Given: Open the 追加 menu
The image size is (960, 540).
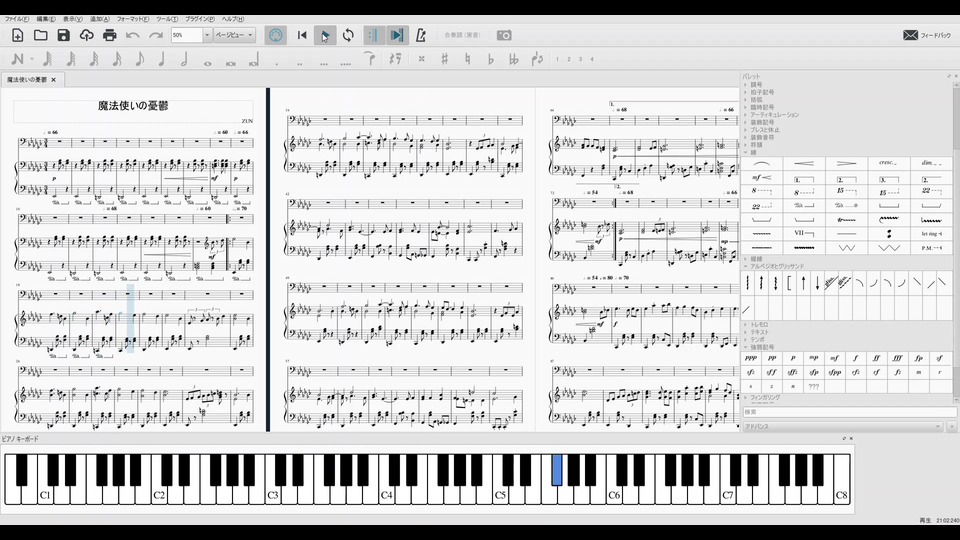Looking at the screenshot, I should tap(100, 19).
